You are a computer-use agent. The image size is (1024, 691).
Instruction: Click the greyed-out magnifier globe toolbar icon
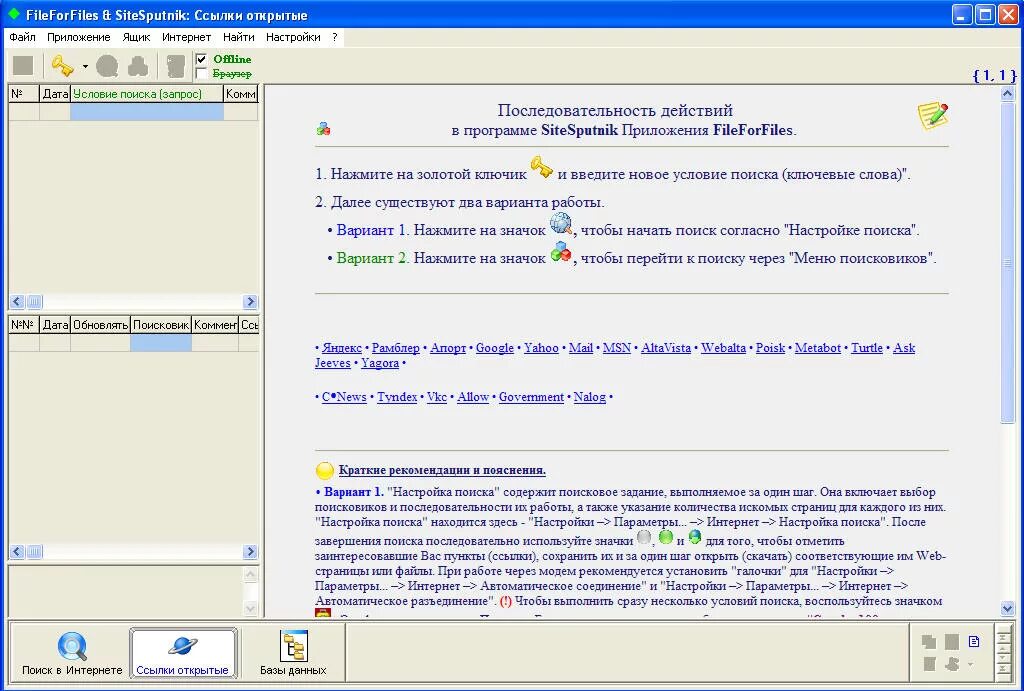pos(107,66)
